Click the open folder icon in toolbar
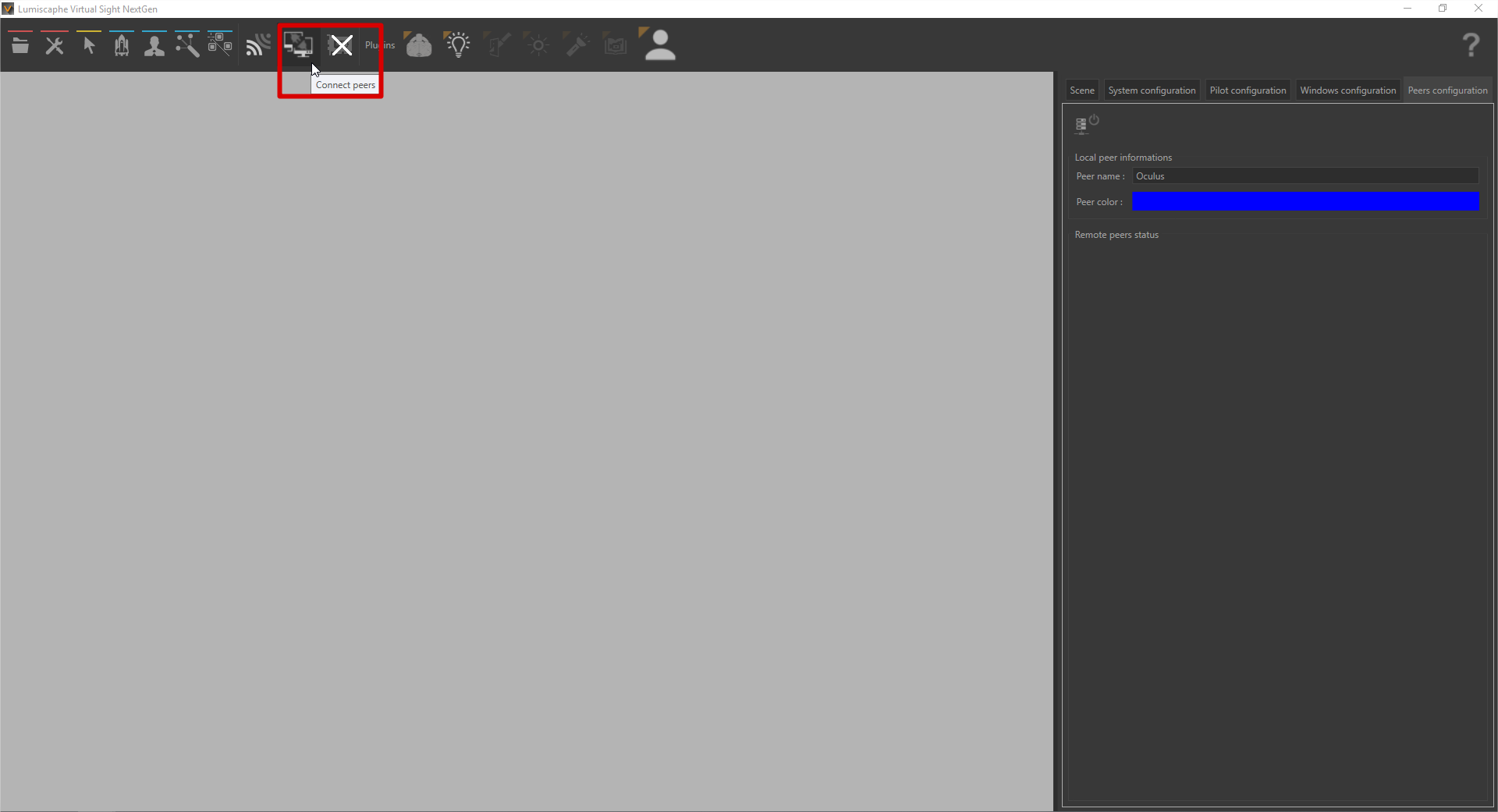Screen dimensions: 1498x812 point(20,46)
